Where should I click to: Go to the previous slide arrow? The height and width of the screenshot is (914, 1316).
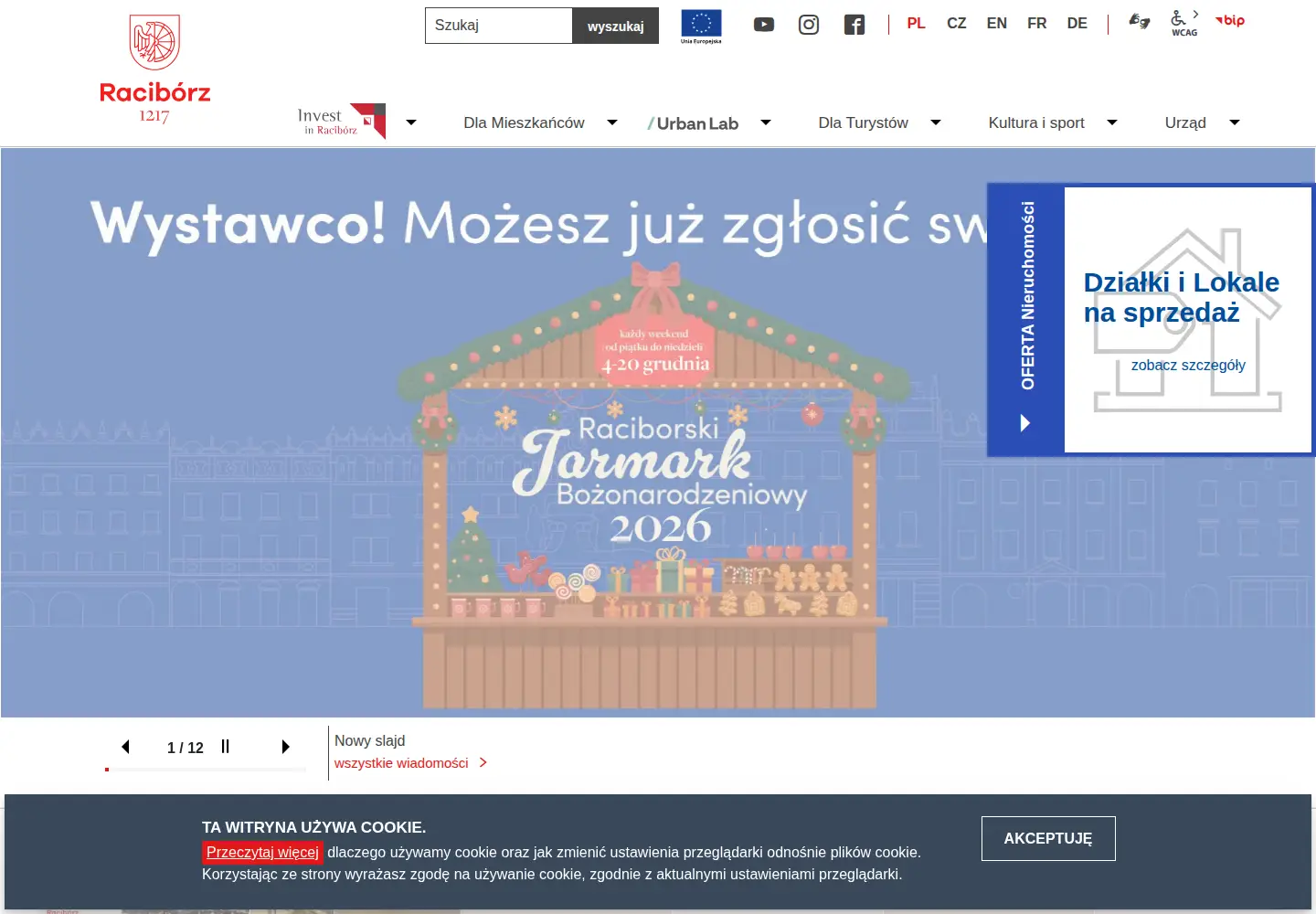[126, 747]
